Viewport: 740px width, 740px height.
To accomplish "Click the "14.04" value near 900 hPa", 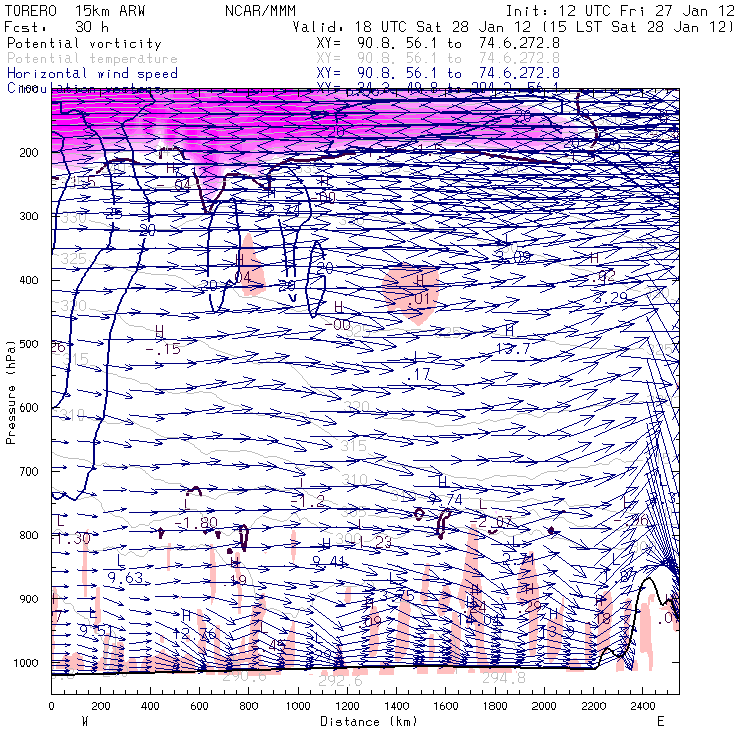I will (478, 620).
